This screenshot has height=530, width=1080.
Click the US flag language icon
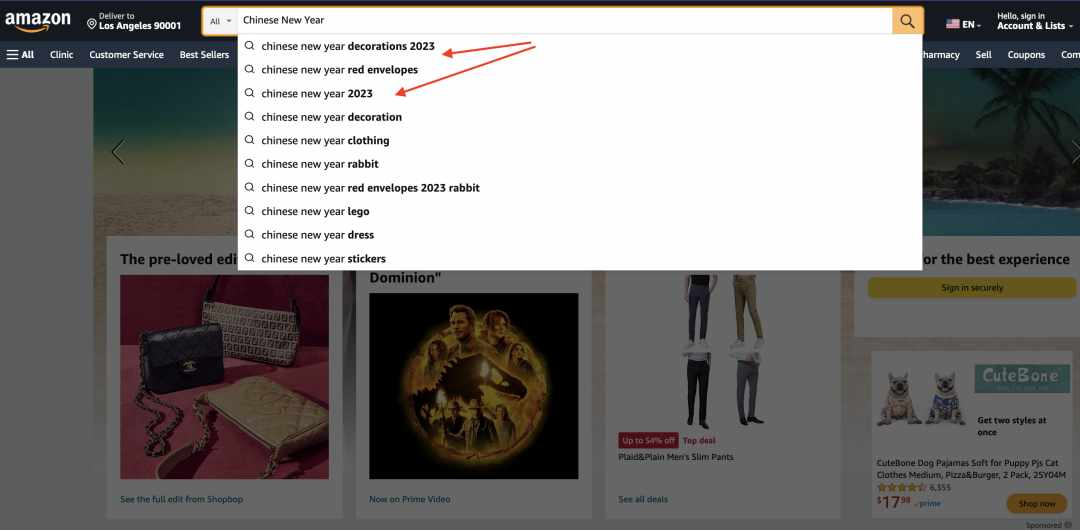[953, 24]
